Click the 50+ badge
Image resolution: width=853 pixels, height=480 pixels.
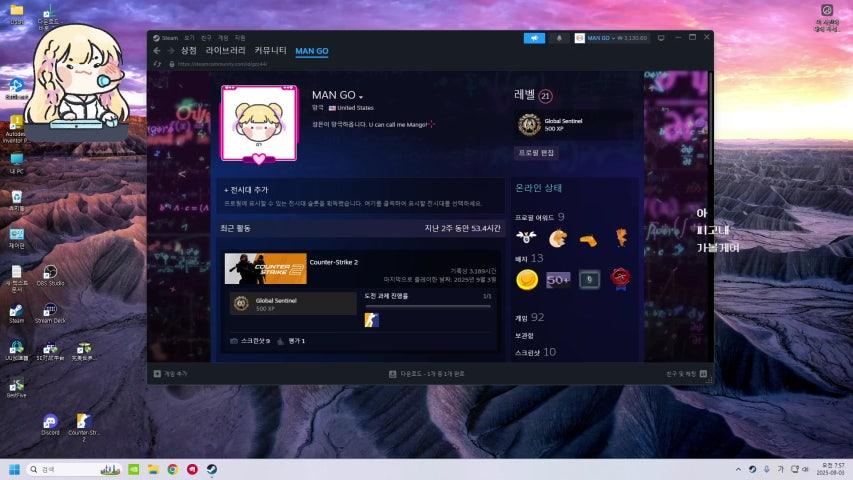coord(558,280)
